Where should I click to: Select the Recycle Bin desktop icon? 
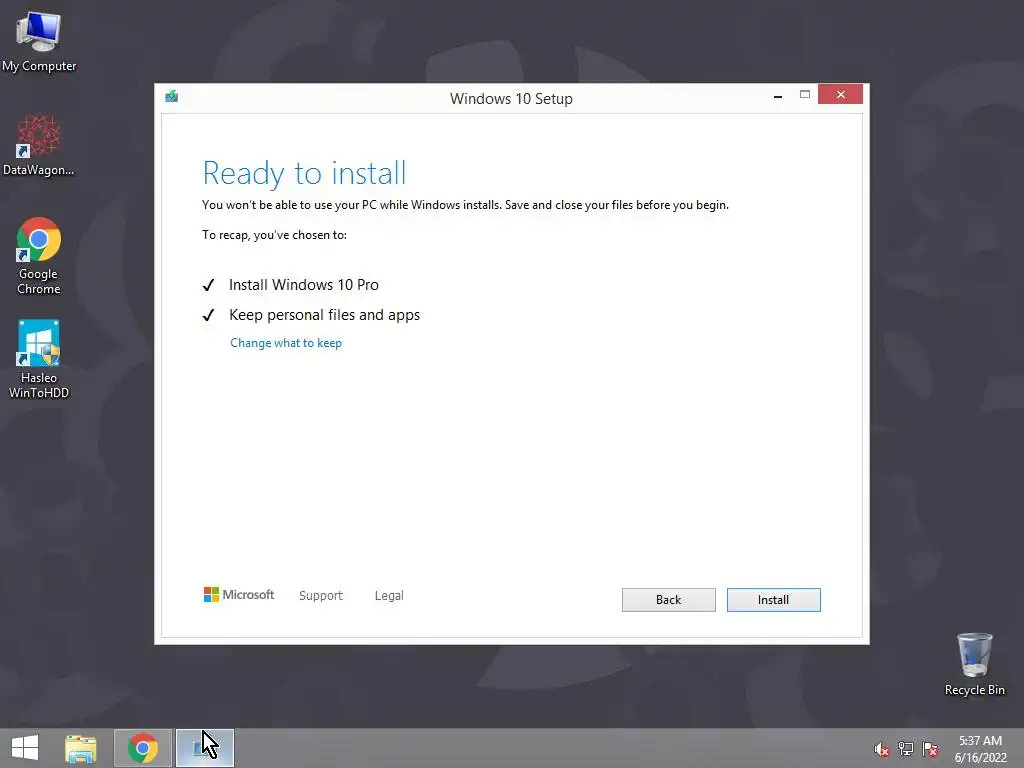click(974, 664)
